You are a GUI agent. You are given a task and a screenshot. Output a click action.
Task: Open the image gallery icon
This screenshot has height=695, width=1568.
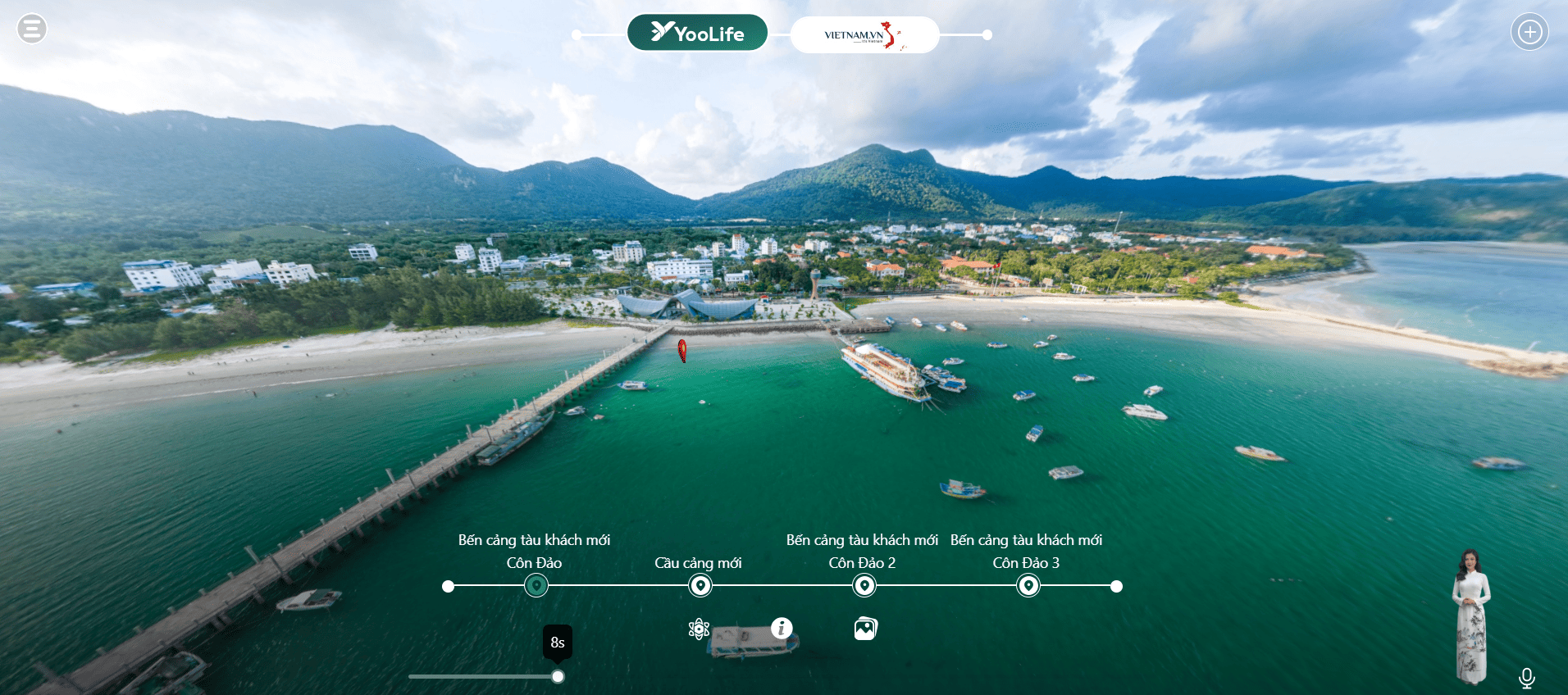865,629
